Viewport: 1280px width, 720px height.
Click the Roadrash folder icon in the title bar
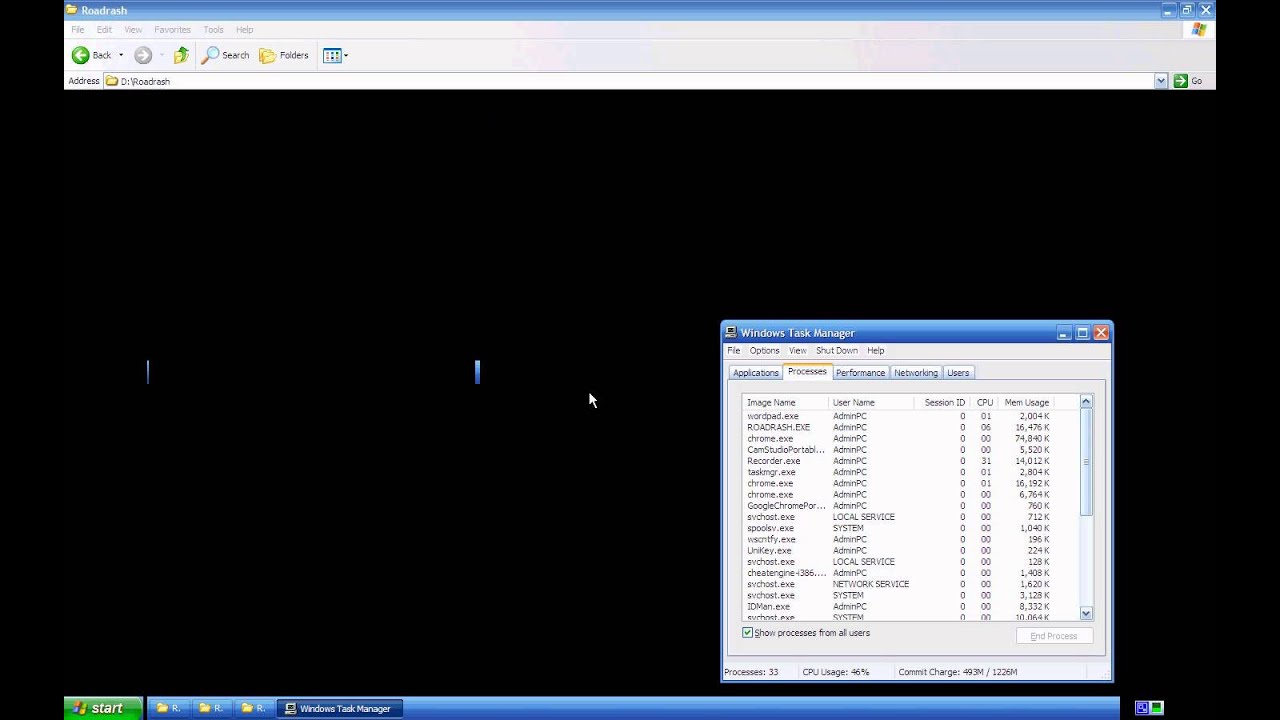point(72,10)
